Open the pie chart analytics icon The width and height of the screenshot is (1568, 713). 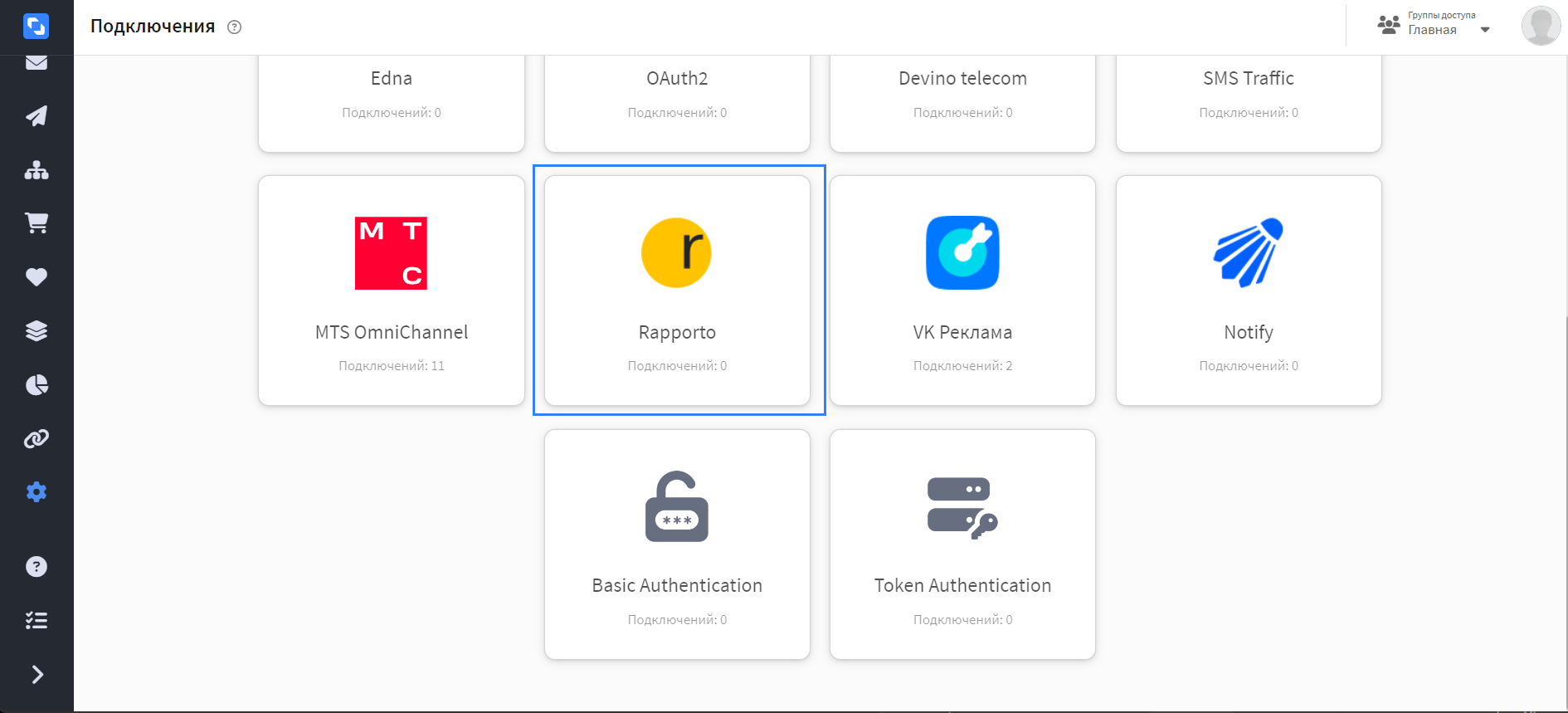click(x=37, y=385)
